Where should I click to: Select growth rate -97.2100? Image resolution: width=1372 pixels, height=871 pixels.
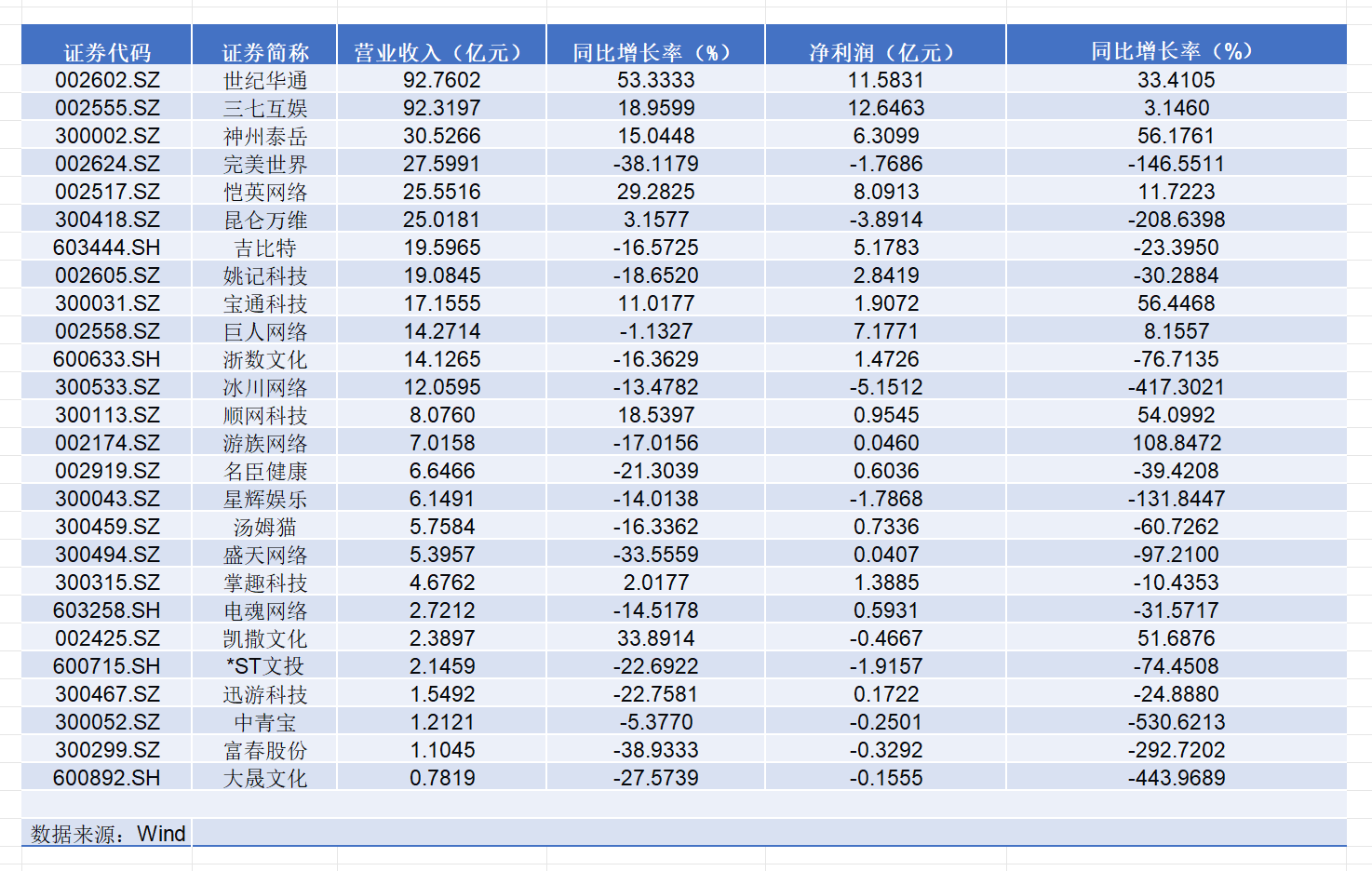1177,555
